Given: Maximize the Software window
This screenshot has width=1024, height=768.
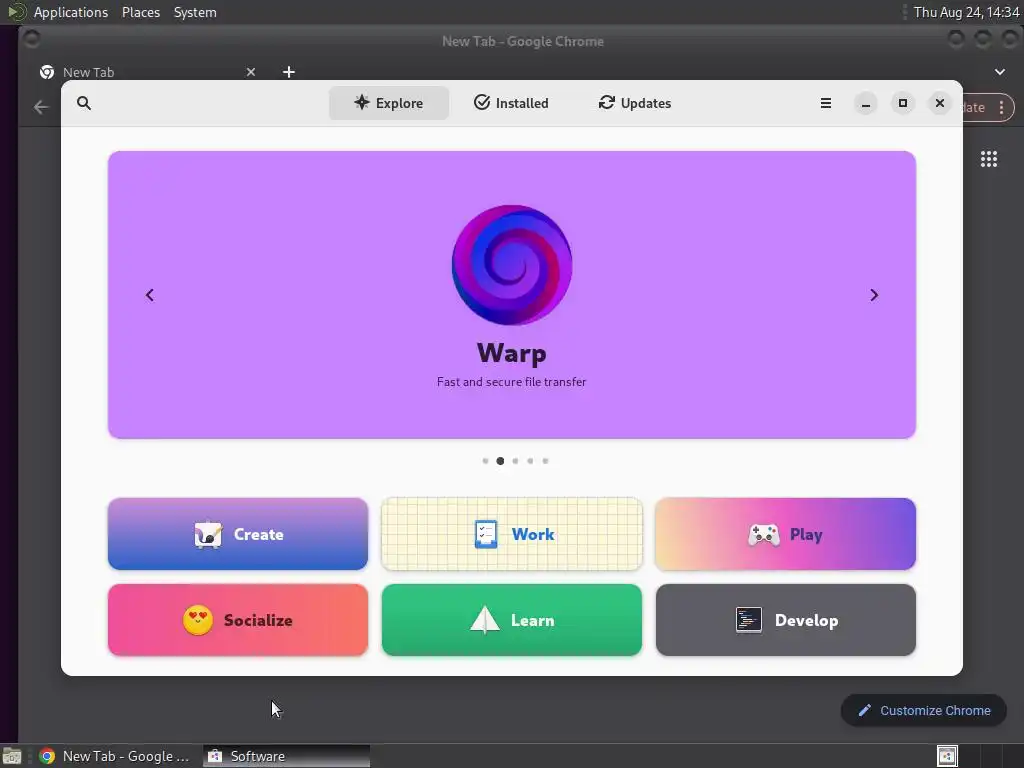Looking at the screenshot, I should (903, 103).
